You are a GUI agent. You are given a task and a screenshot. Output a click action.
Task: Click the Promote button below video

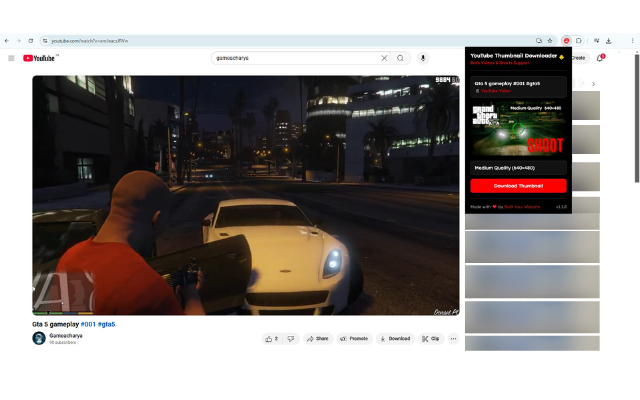click(354, 339)
